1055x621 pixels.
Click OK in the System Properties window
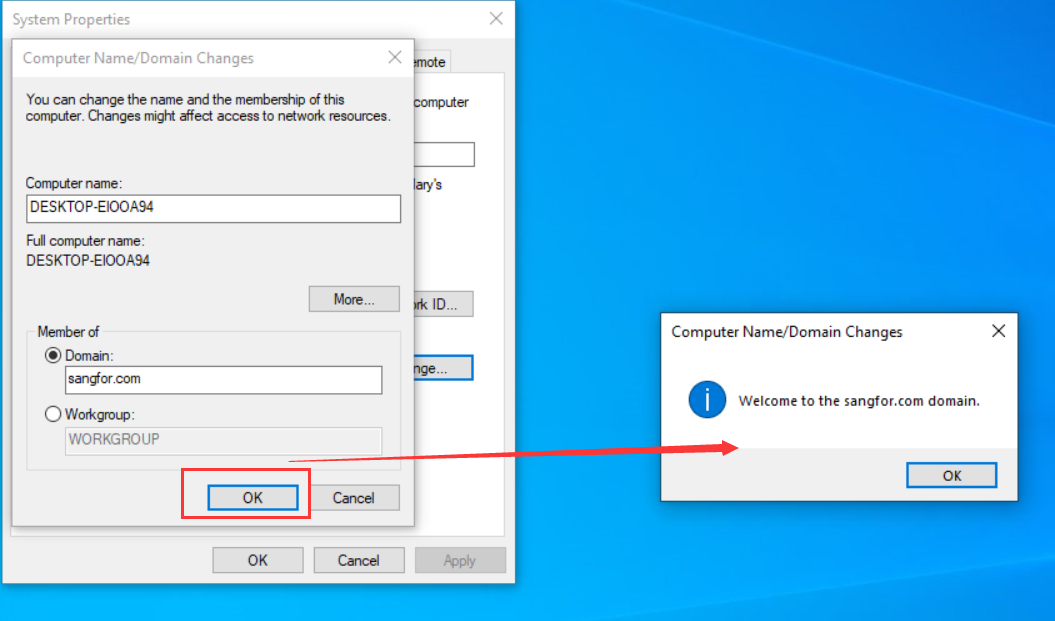pyautogui.click(x=258, y=560)
